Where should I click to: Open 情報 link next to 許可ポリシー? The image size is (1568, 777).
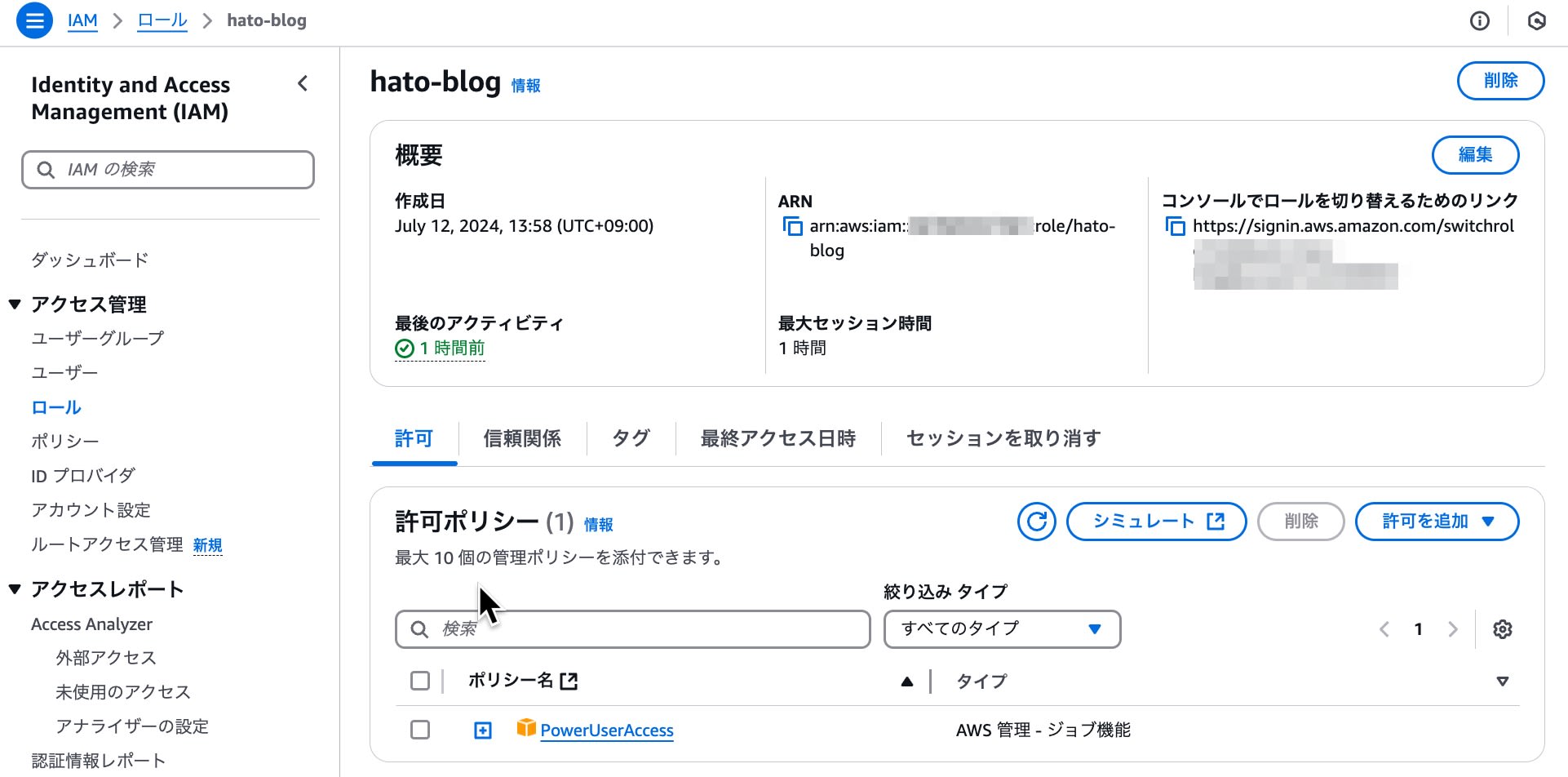coord(599,525)
